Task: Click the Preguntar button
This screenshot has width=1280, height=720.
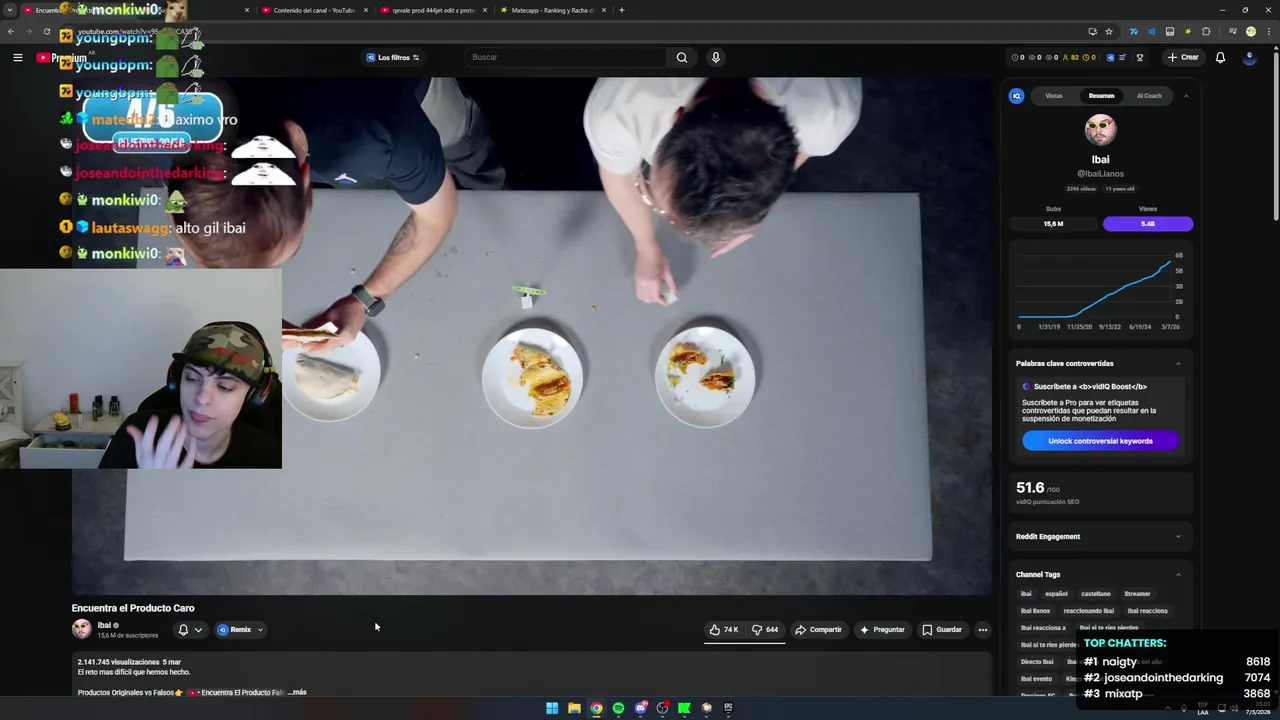Action: click(x=882, y=630)
